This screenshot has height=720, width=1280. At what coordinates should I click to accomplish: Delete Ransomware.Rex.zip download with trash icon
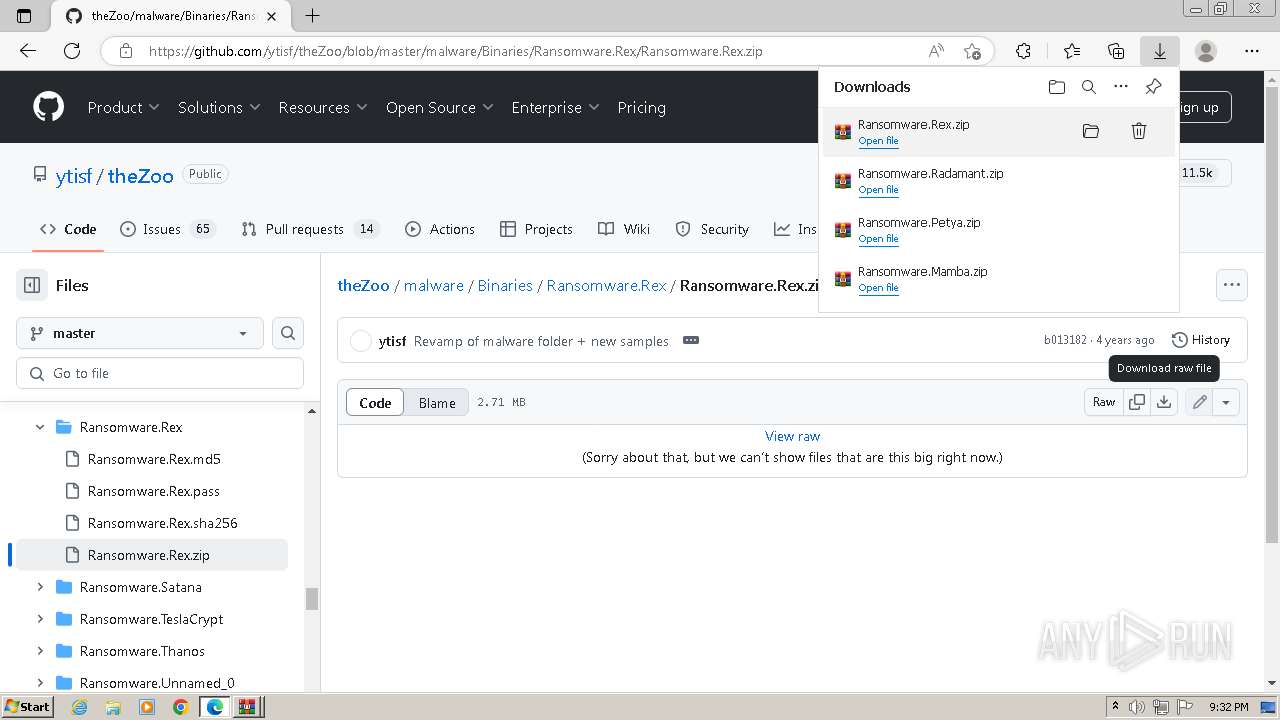click(1139, 131)
